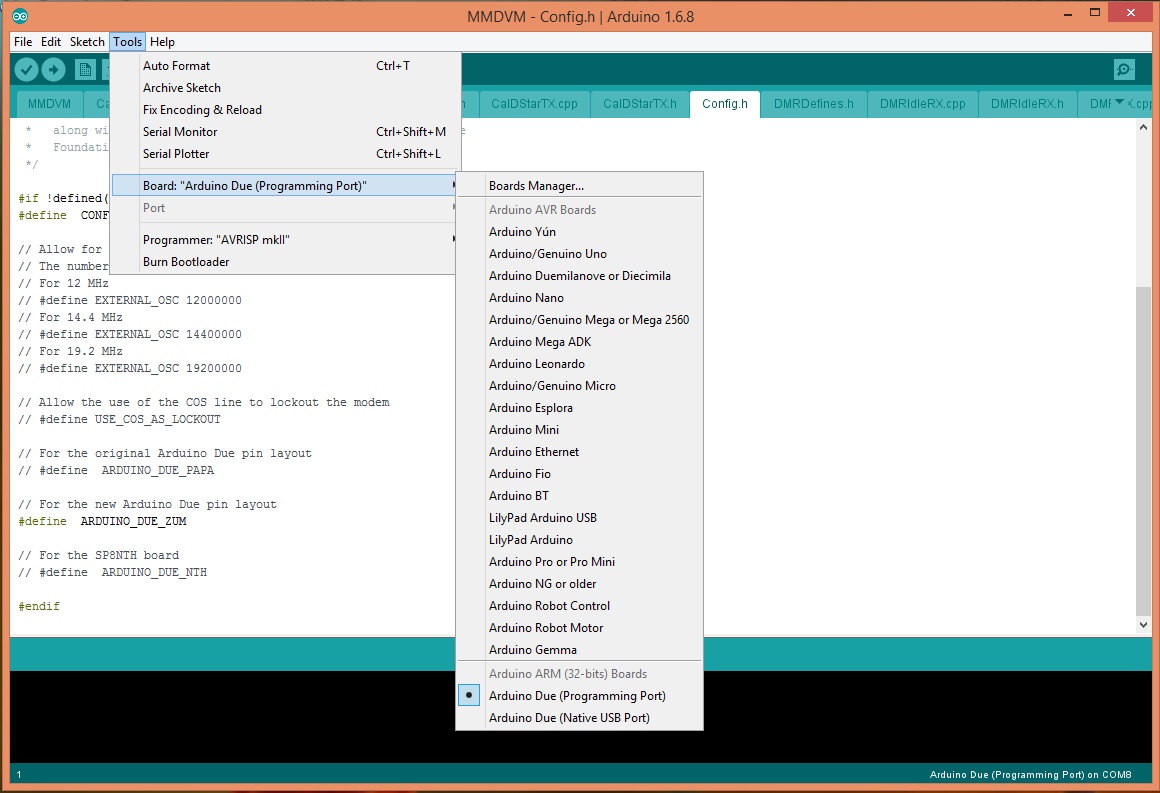Switch to the Config.h tab
The image size is (1160, 793).
tap(725, 104)
